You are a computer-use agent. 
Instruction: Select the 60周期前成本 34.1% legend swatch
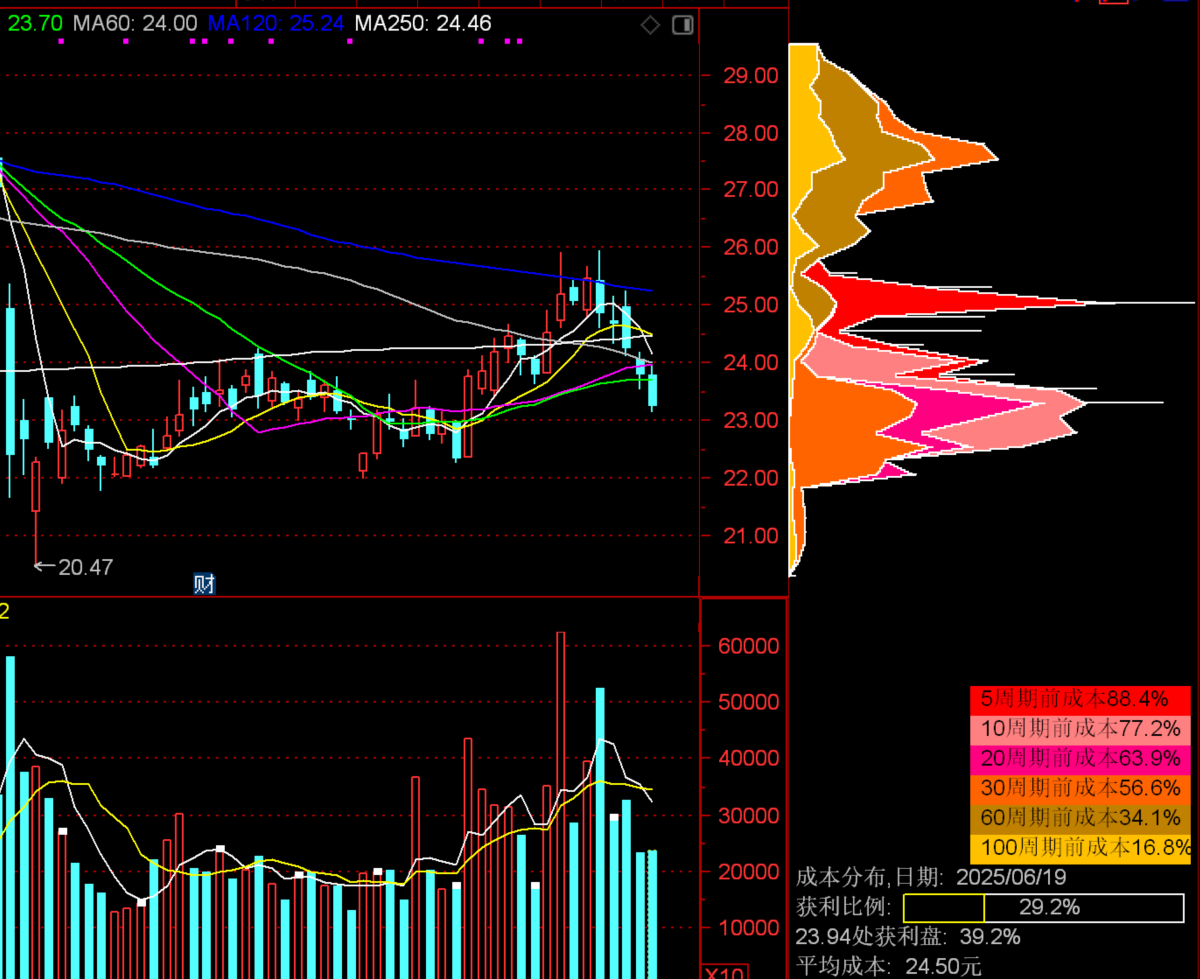1081,818
